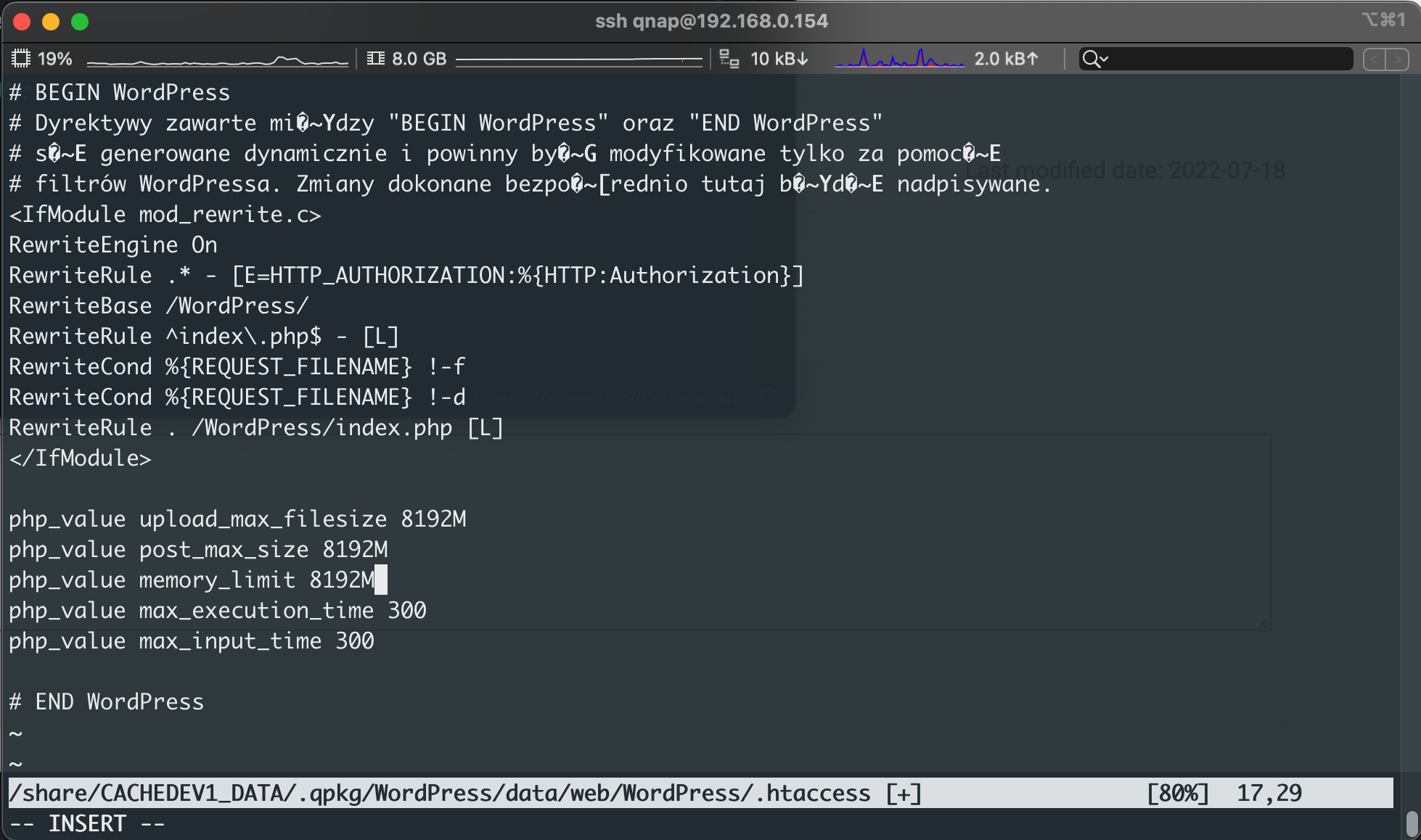Click the network throughput icon
The width and height of the screenshot is (1421, 840).
(x=729, y=59)
